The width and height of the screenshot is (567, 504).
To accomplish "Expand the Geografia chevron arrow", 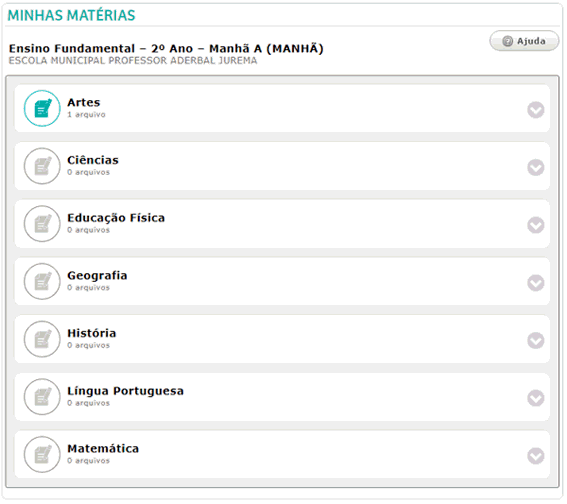I will click(x=536, y=283).
